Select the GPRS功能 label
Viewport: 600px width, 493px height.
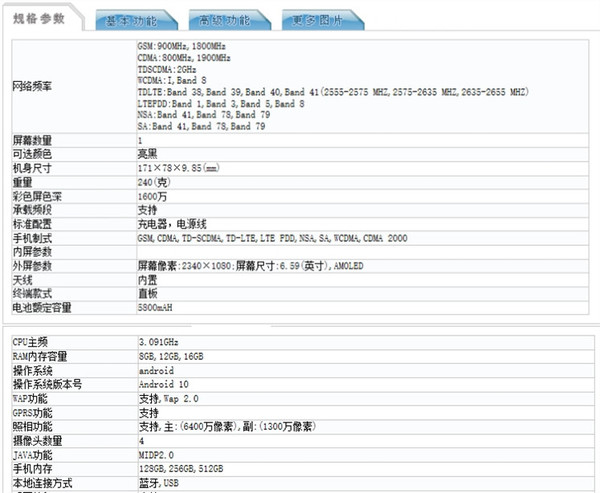[33, 413]
